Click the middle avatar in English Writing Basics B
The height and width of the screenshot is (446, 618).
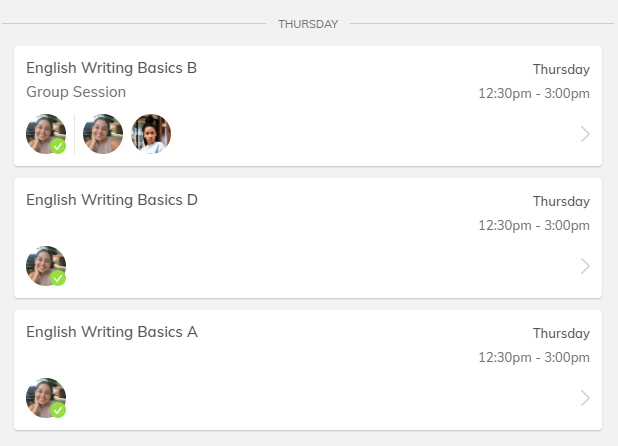tap(103, 134)
